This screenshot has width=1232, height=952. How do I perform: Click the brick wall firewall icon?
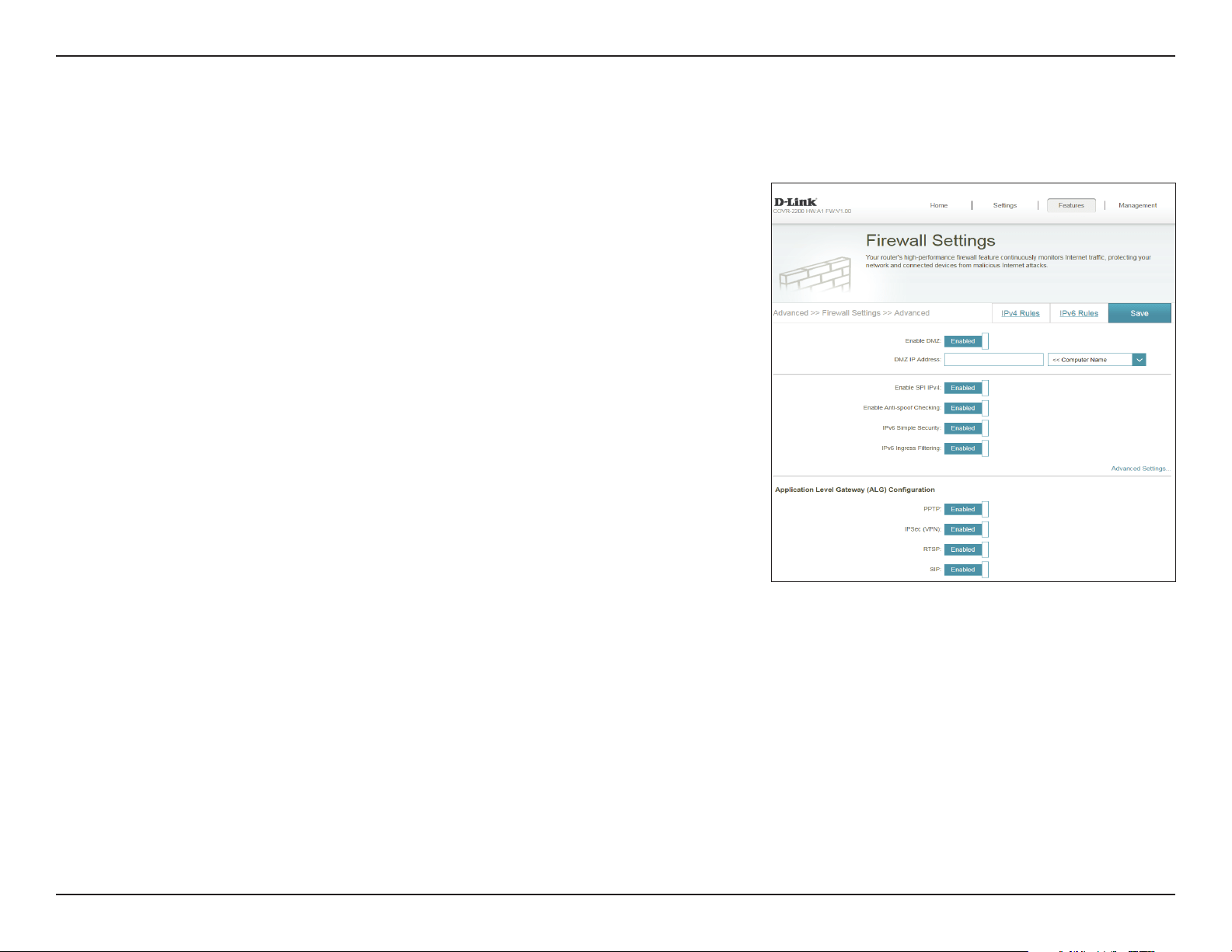tap(815, 276)
